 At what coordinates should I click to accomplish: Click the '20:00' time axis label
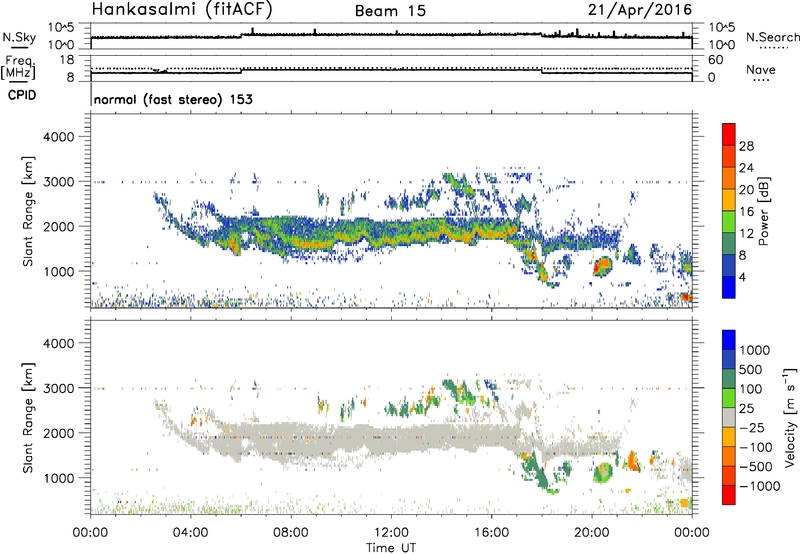coord(591,533)
